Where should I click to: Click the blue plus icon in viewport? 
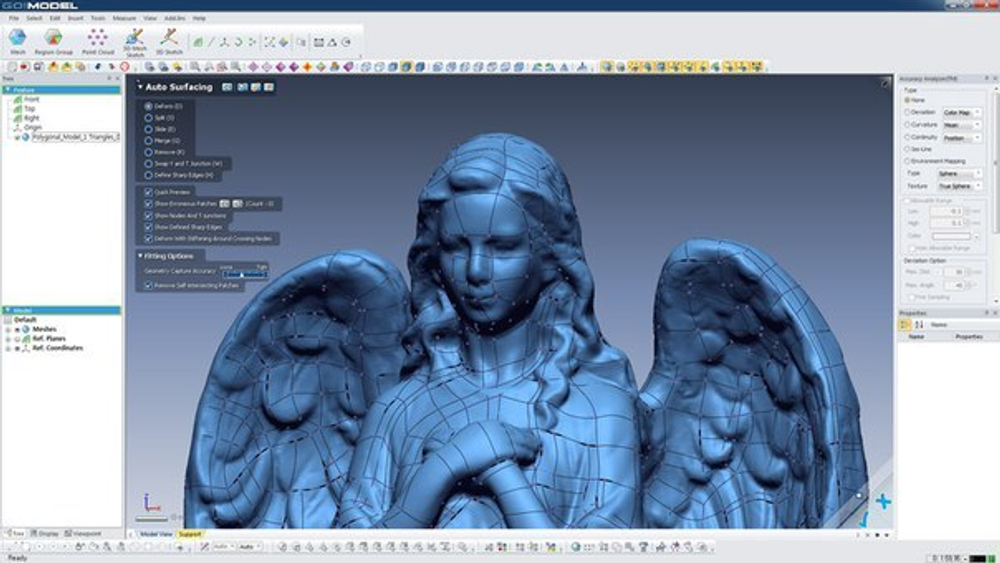(883, 502)
